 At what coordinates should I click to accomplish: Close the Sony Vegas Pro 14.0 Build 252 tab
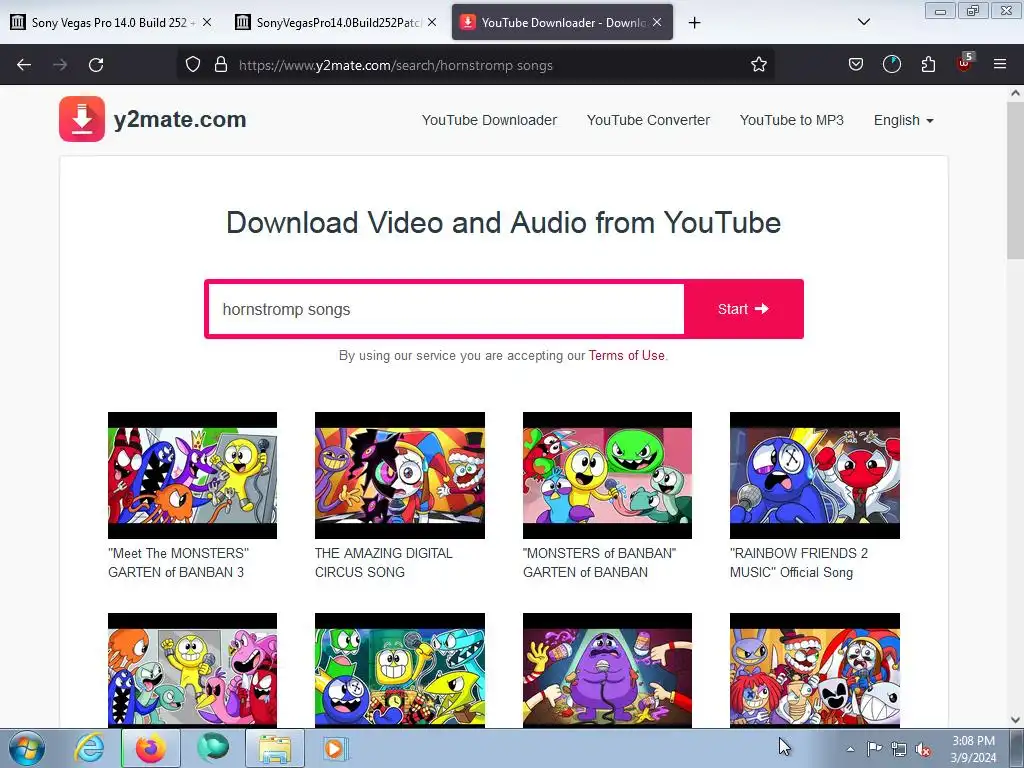(x=207, y=22)
